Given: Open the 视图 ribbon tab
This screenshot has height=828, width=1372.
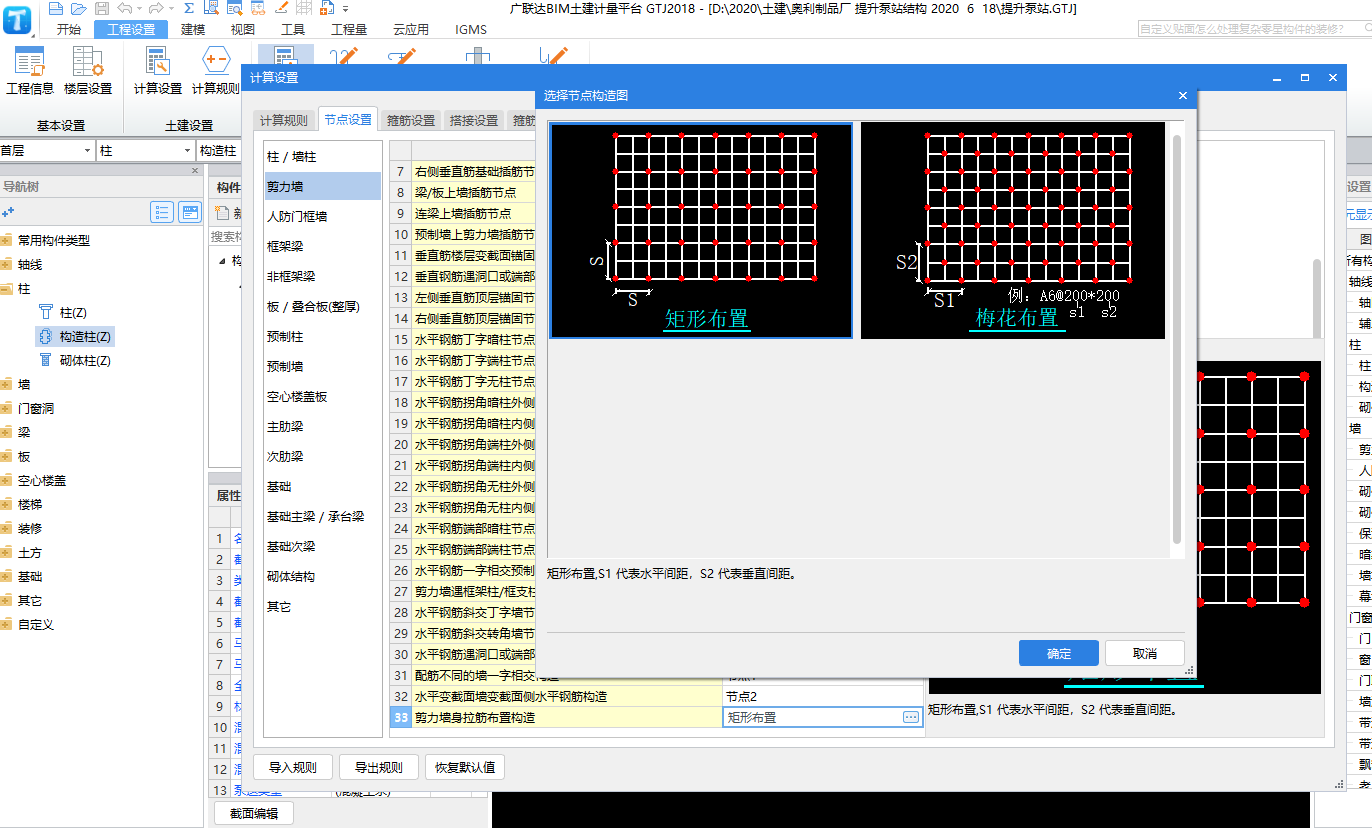Looking at the screenshot, I should 243,29.
